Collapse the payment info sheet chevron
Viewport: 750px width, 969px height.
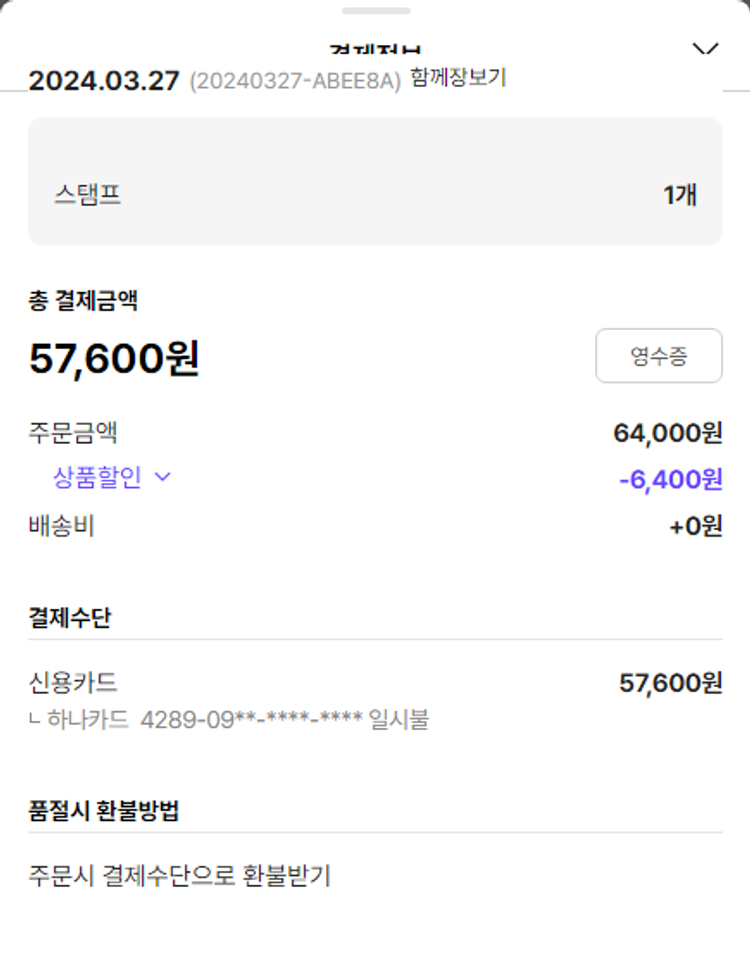[706, 49]
